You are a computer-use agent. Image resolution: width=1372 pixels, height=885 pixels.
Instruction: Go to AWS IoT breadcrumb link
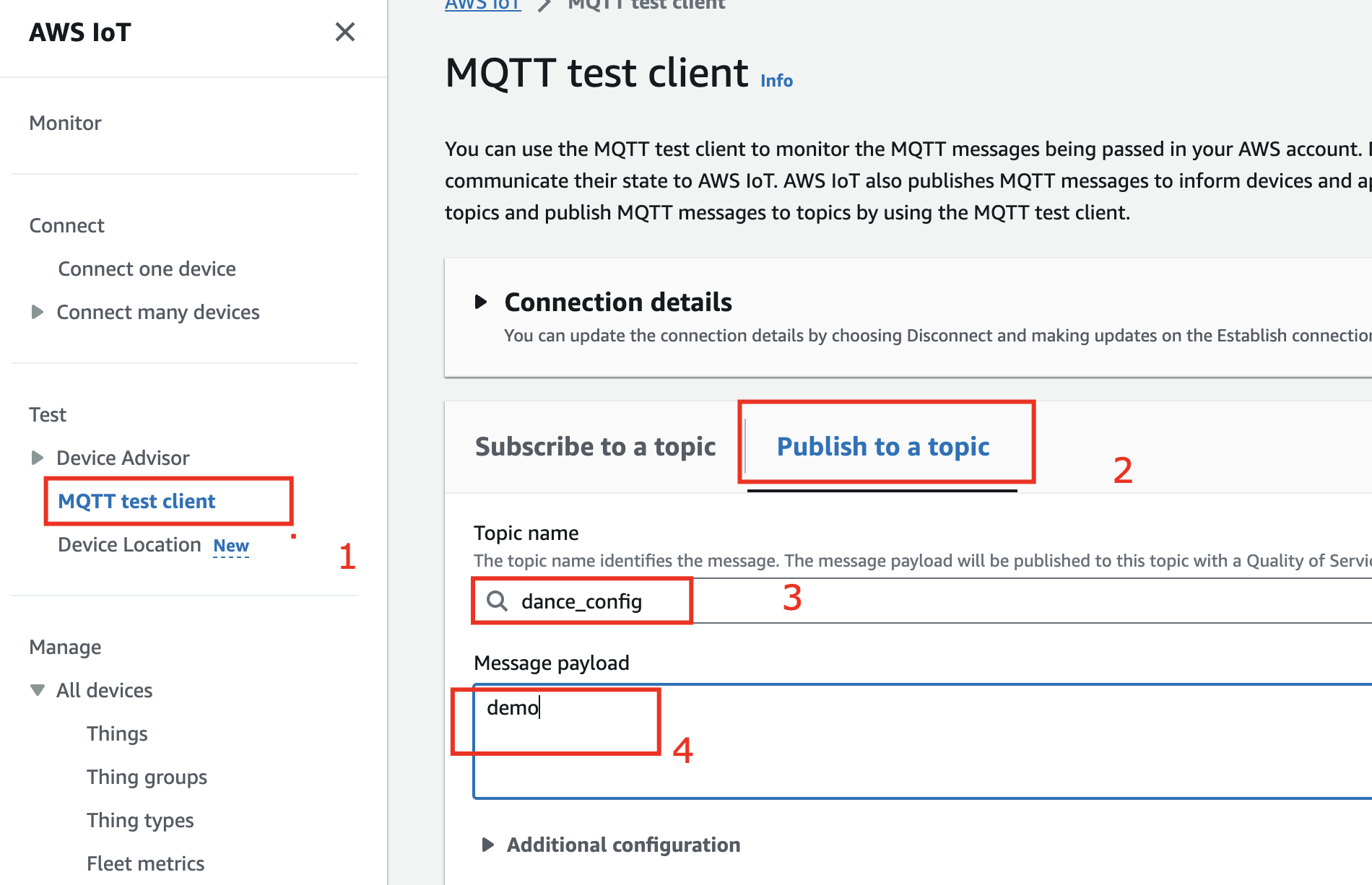[482, 5]
